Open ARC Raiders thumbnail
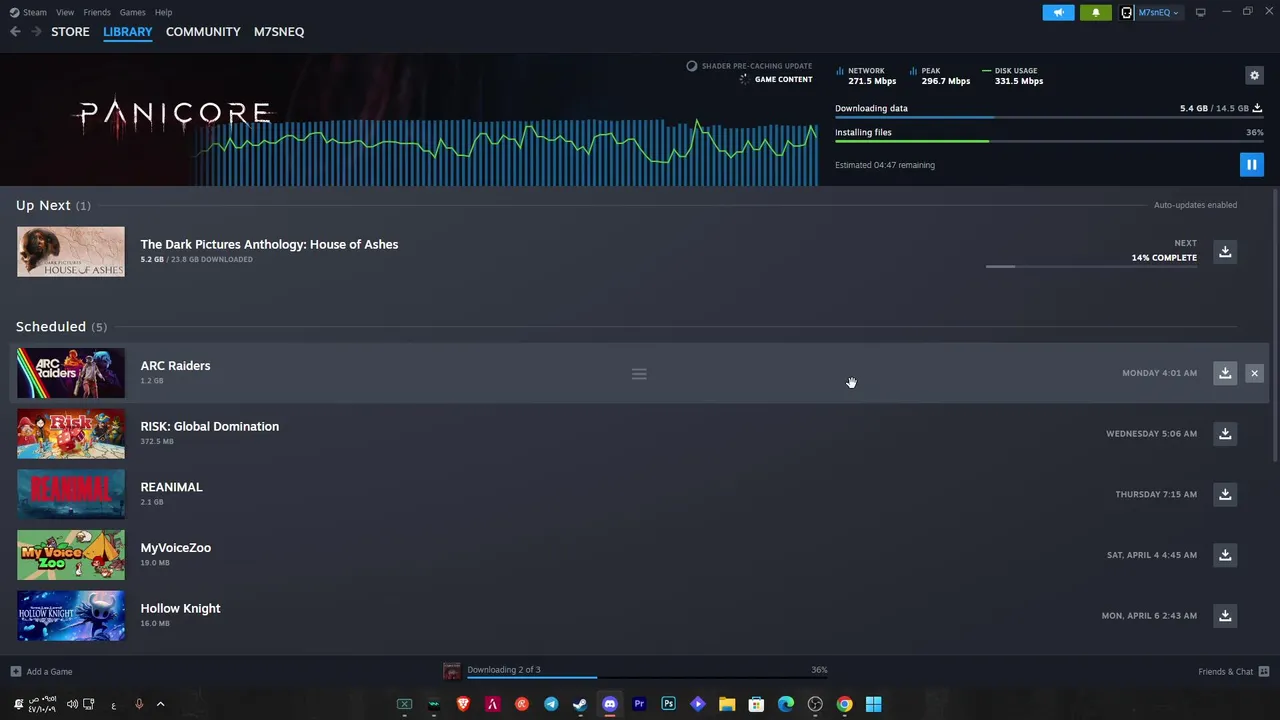Viewport: 1280px width, 720px height. pos(71,373)
